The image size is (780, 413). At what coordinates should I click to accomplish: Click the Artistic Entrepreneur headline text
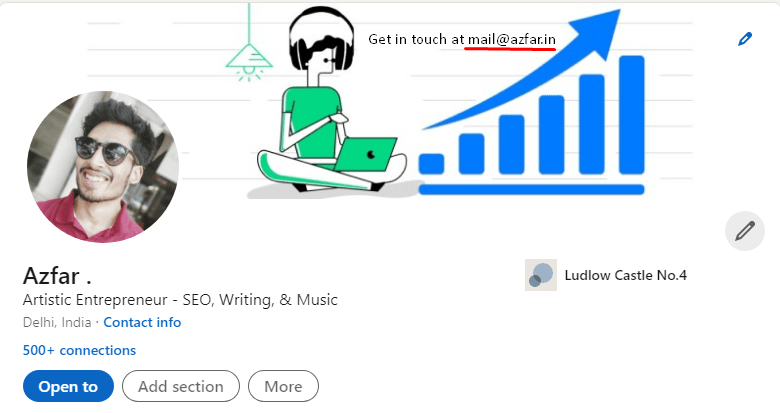[x=180, y=300]
